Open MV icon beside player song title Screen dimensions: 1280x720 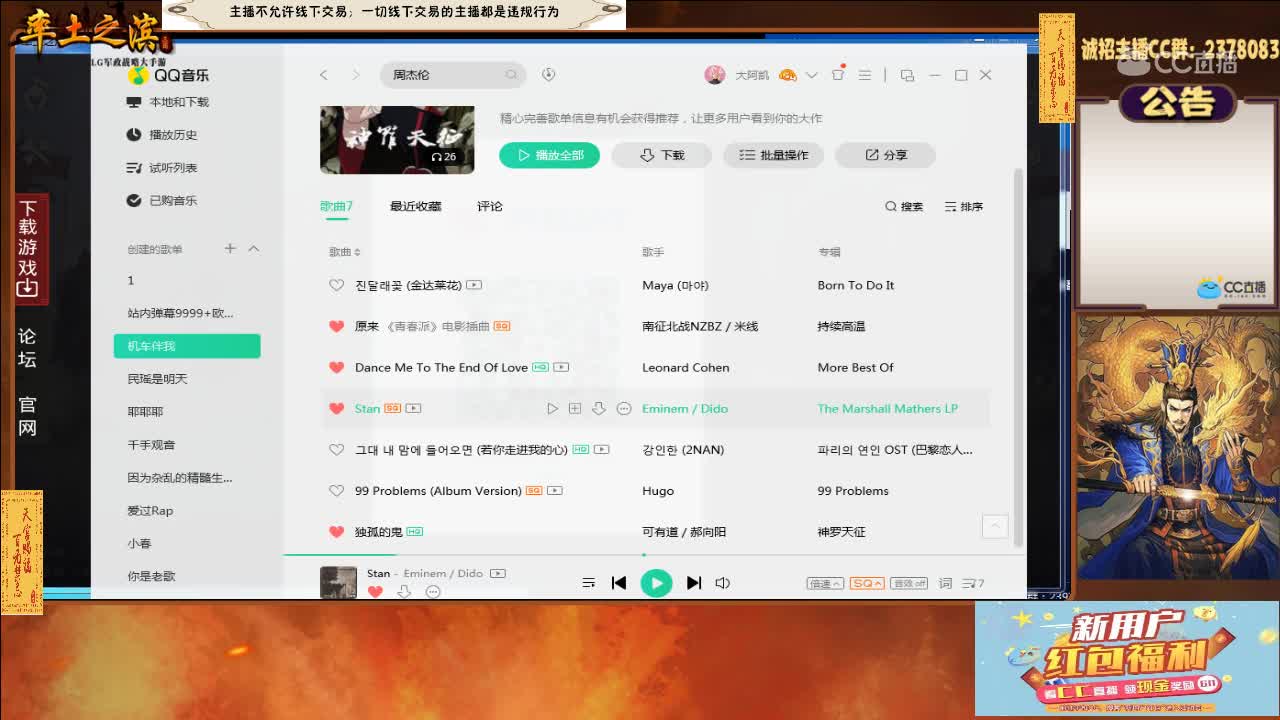coord(498,573)
